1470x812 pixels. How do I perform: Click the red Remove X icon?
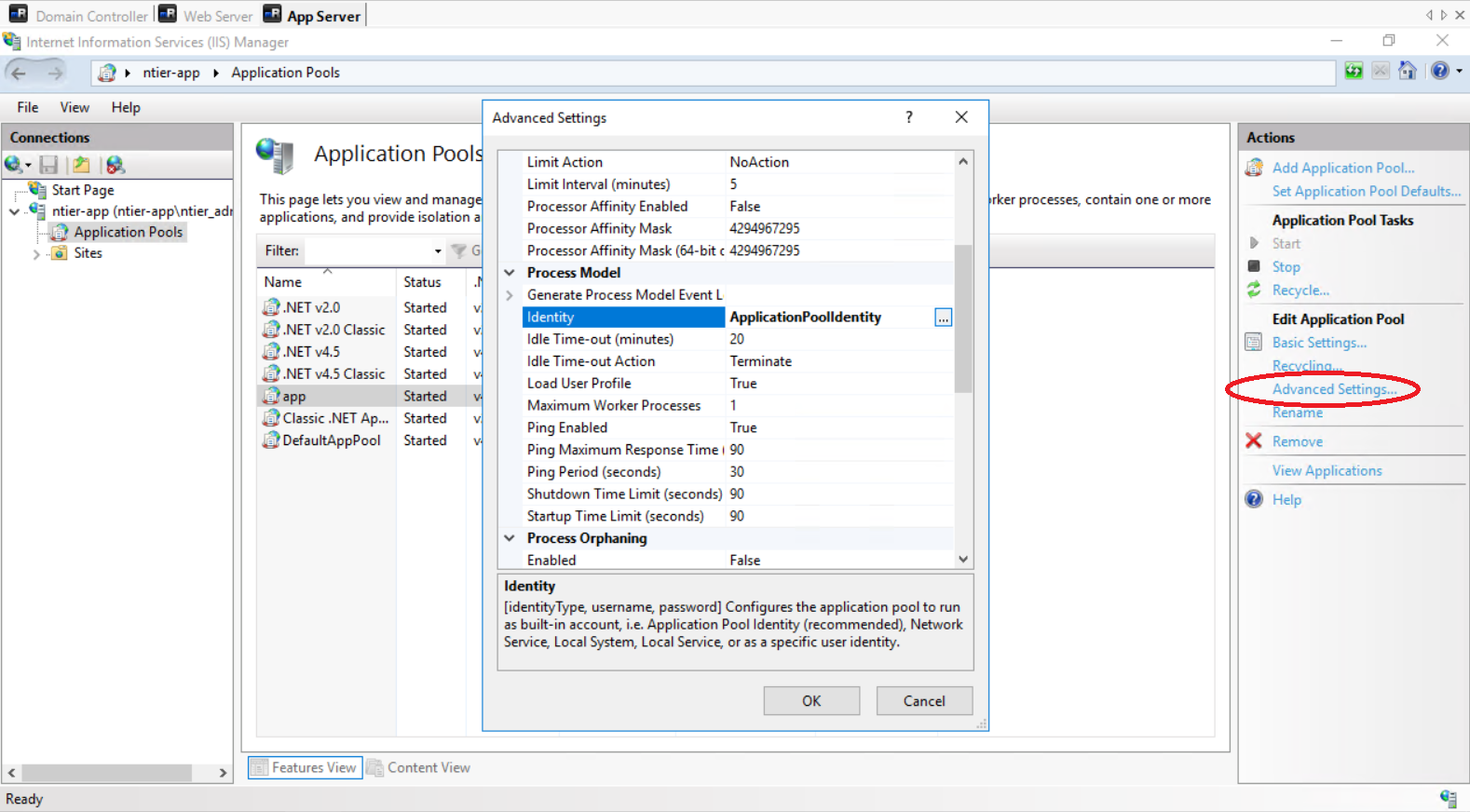coord(1254,441)
